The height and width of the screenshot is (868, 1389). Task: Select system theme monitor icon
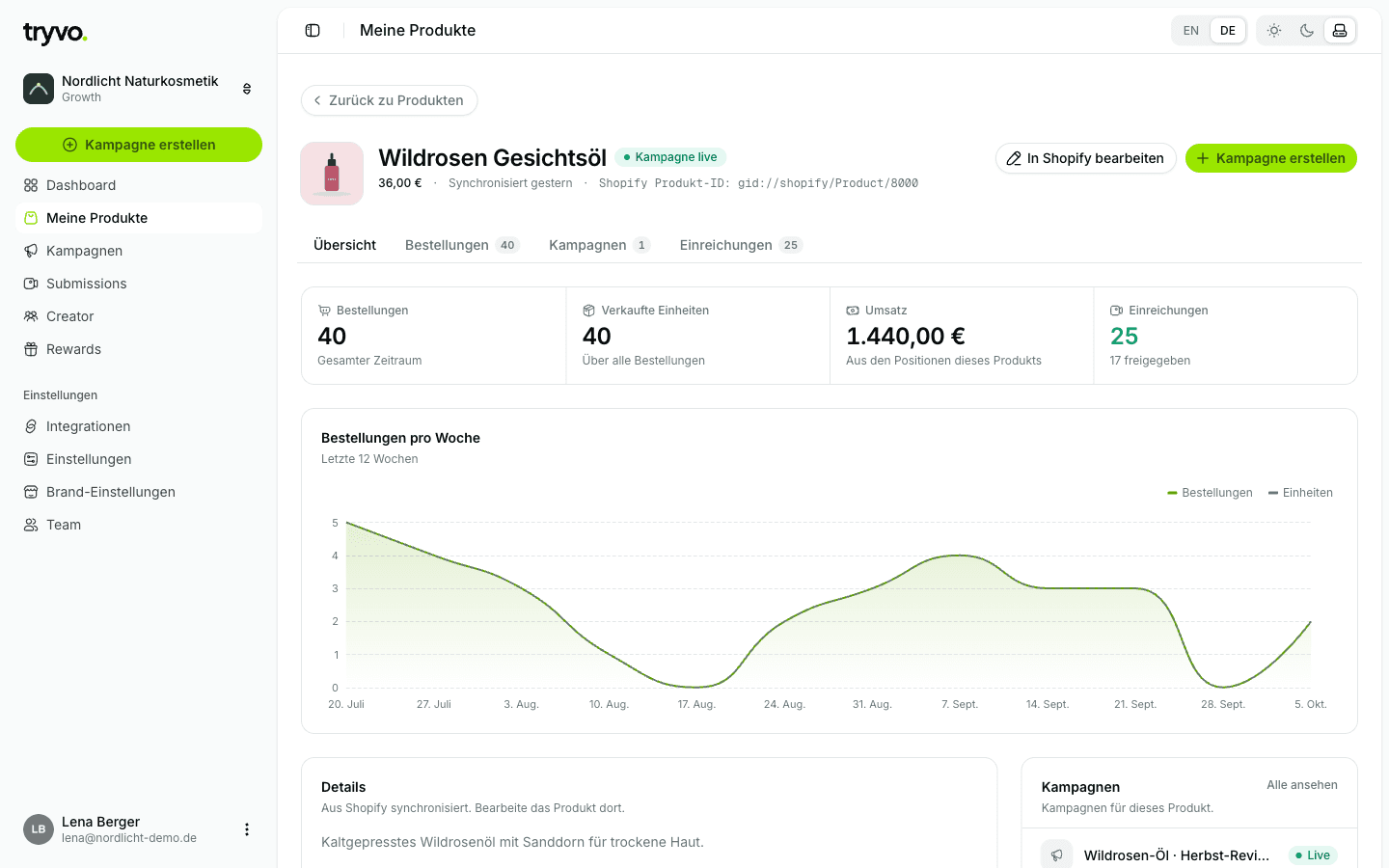click(x=1340, y=31)
